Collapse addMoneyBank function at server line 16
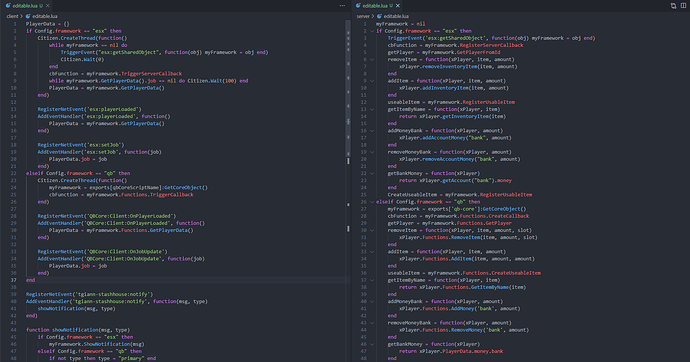Image resolution: width=690 pixels, height=362 pixels. pos(372,131)
